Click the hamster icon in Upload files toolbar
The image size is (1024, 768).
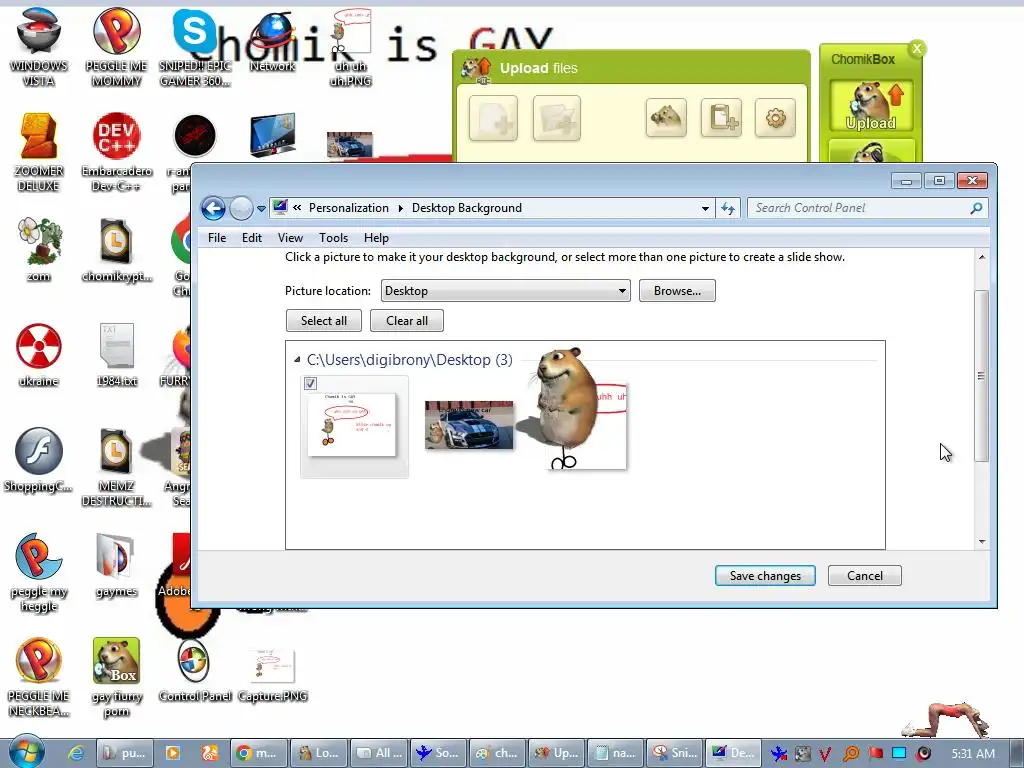tap(666, 118)
